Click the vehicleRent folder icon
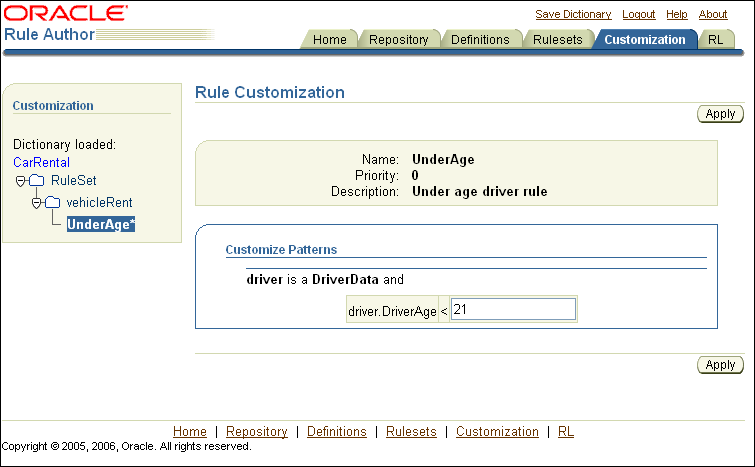The height and width of the screenshot is (467, 755). tap(53, 203)
